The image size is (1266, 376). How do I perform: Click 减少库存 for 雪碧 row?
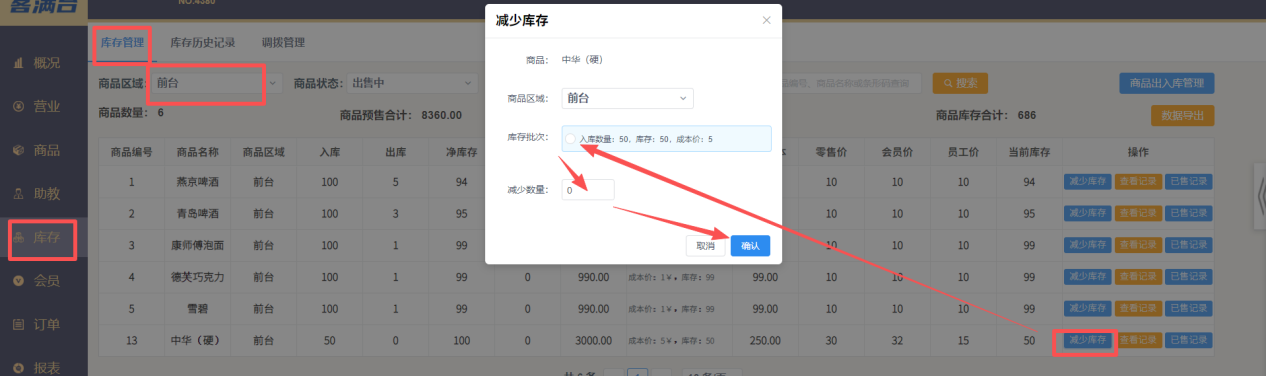[x=1087, y=309]
